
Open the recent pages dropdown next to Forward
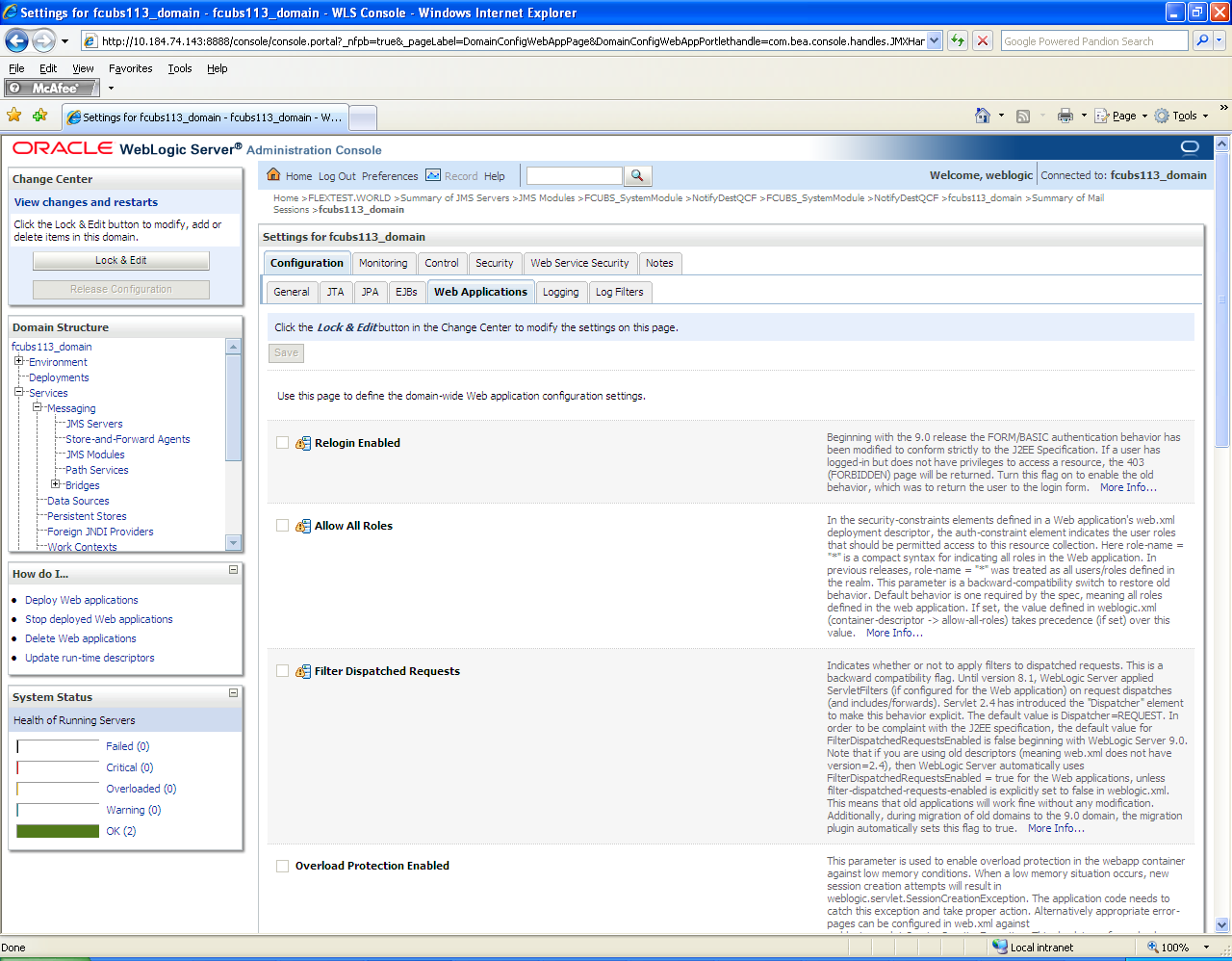64,41
